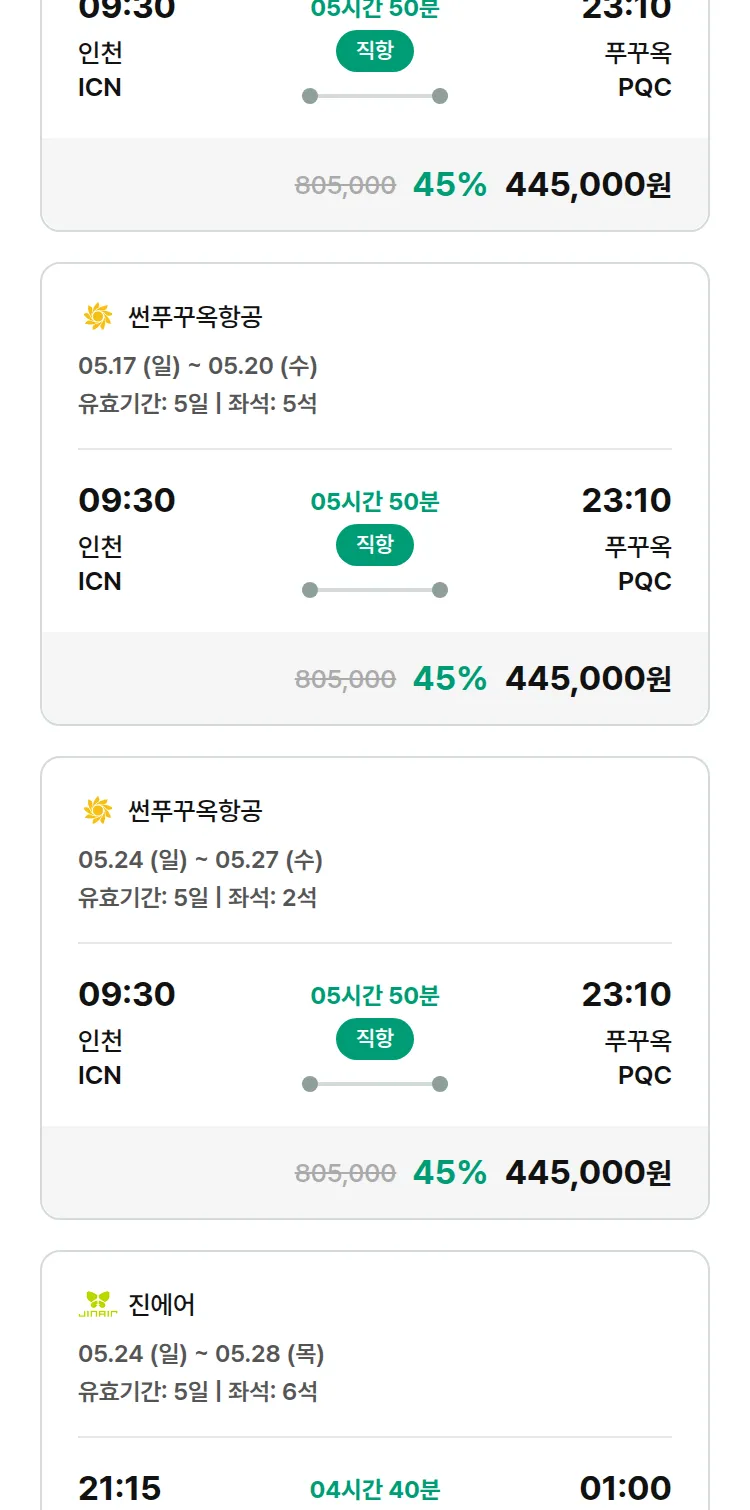
Task: Click the Sun Phu Quoc Airways logo on the 05.17 card
Action: [98, 317]
